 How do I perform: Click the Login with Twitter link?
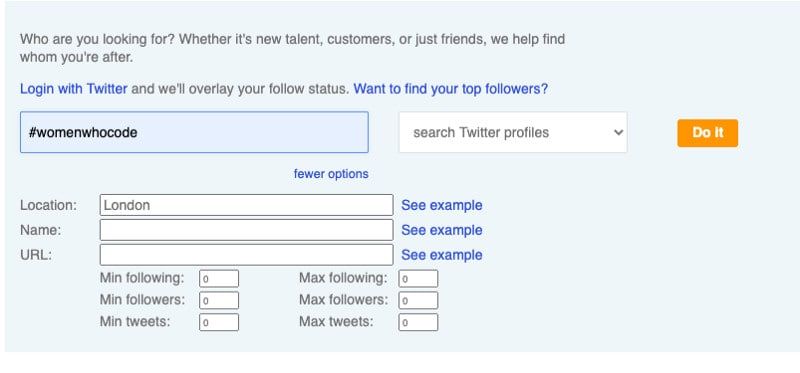tap(73, 89)
